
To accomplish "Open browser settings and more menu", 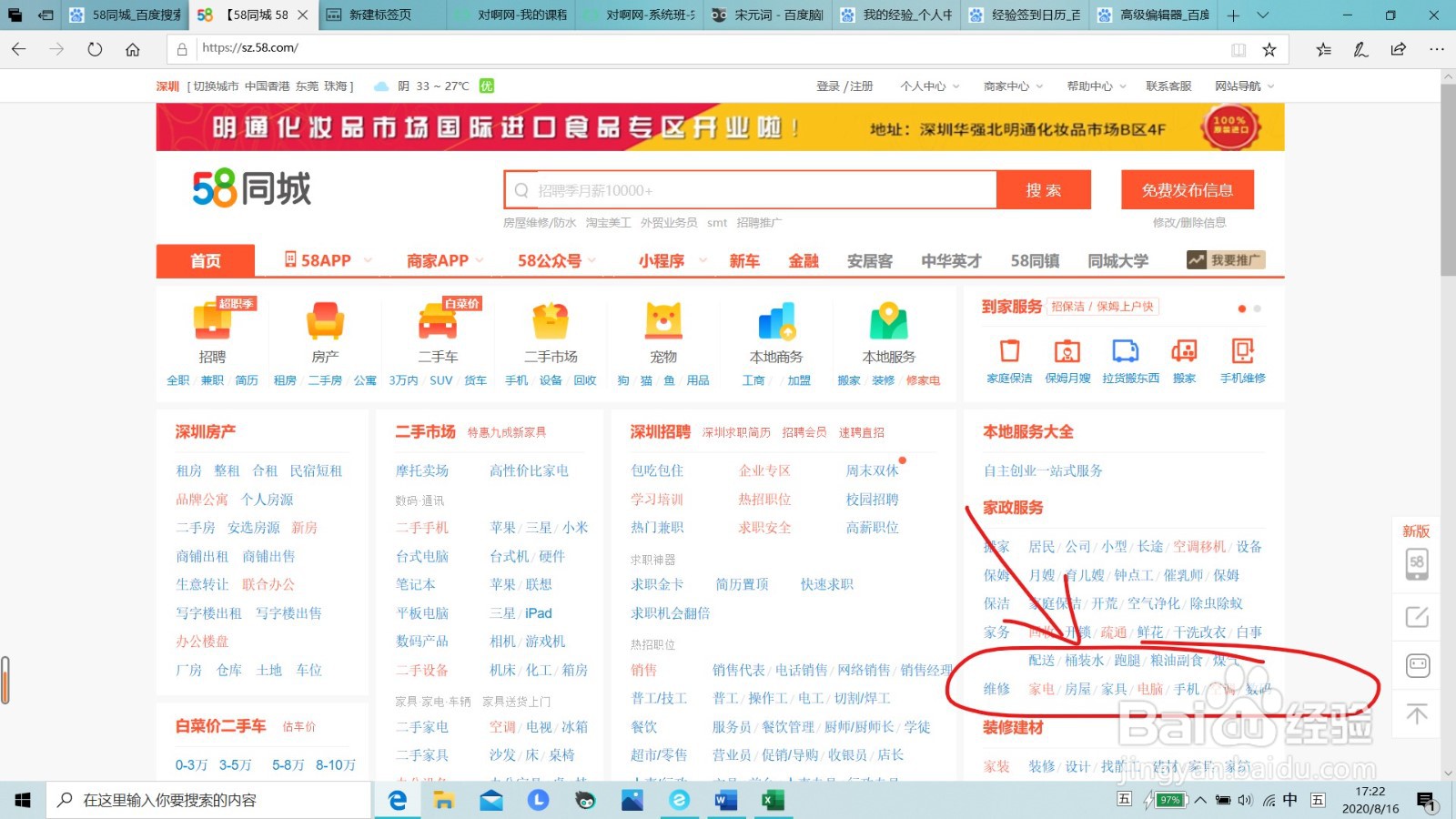I will [x=1437, y=49].
